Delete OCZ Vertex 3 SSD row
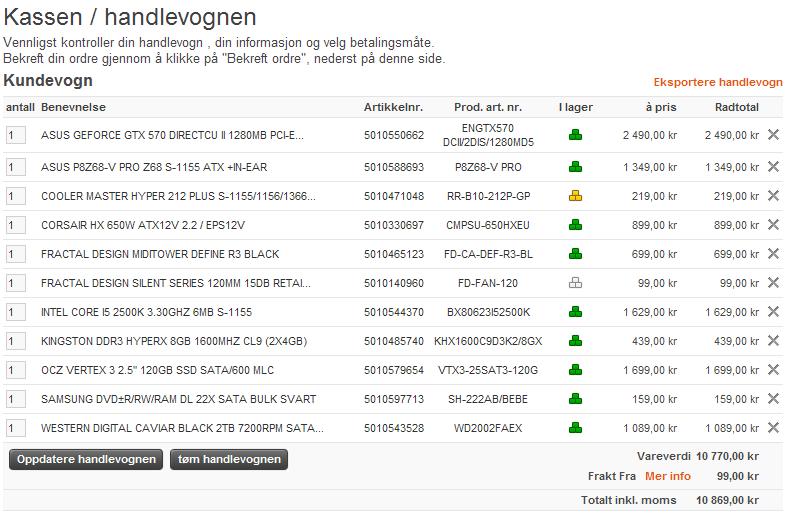The height and width of the screenshot is (513, 803). coord(773,370)
